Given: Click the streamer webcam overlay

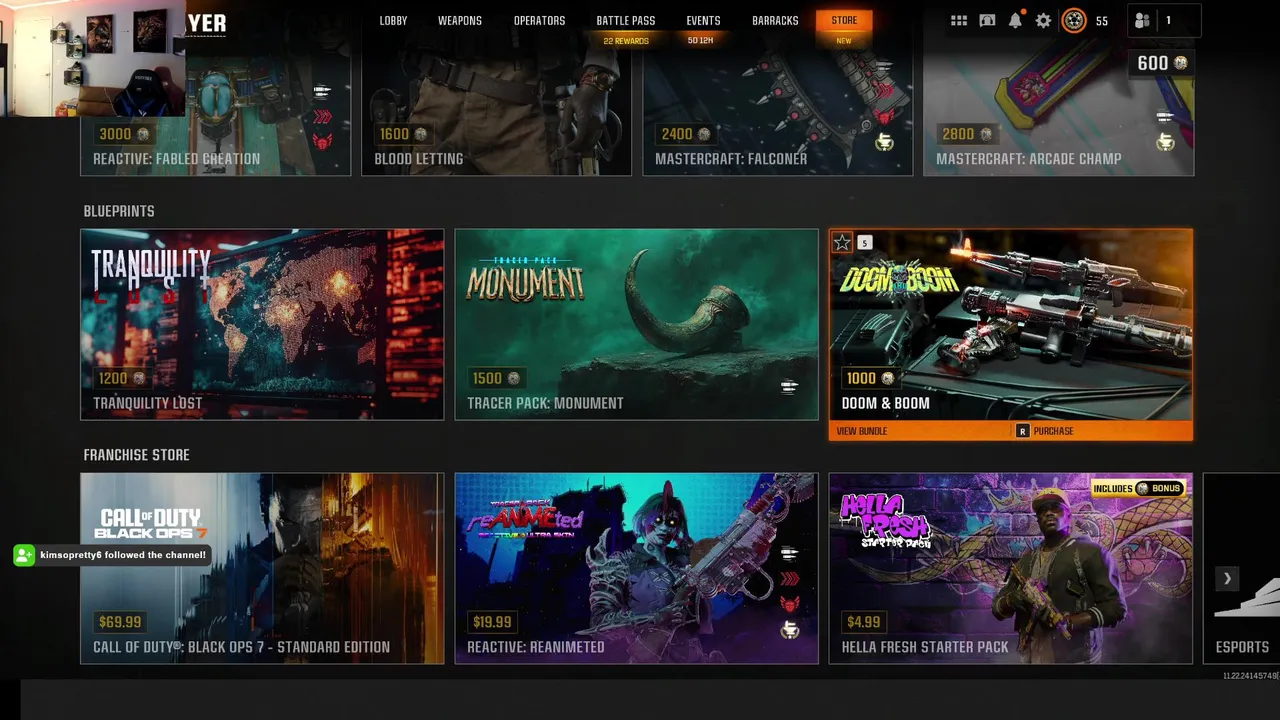Looking at the screenshot, I should (x=92, y=58).
